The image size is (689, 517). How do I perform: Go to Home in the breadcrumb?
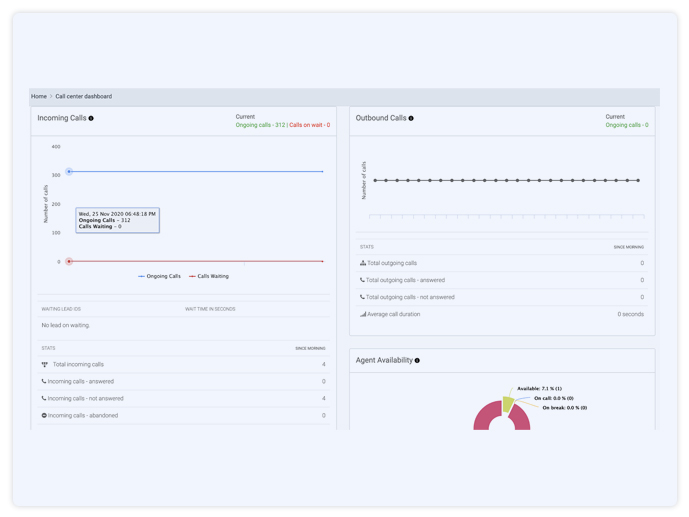pos(39,97)
